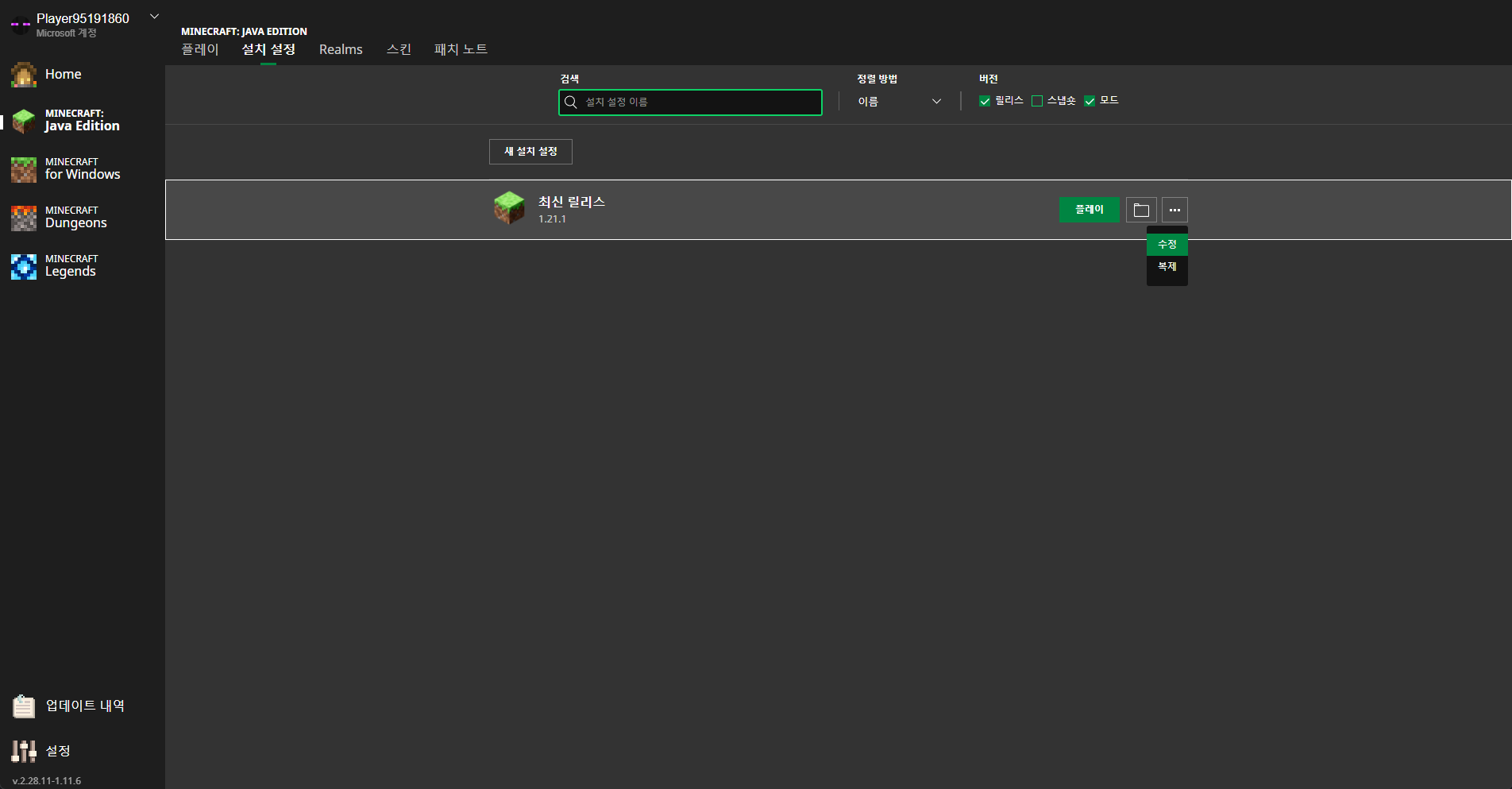
Task: Click the search magnifier icon
Action: 570,102
